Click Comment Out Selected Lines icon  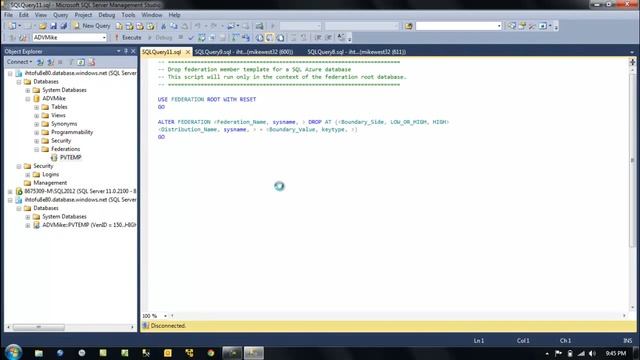click(x=293, y=38)
